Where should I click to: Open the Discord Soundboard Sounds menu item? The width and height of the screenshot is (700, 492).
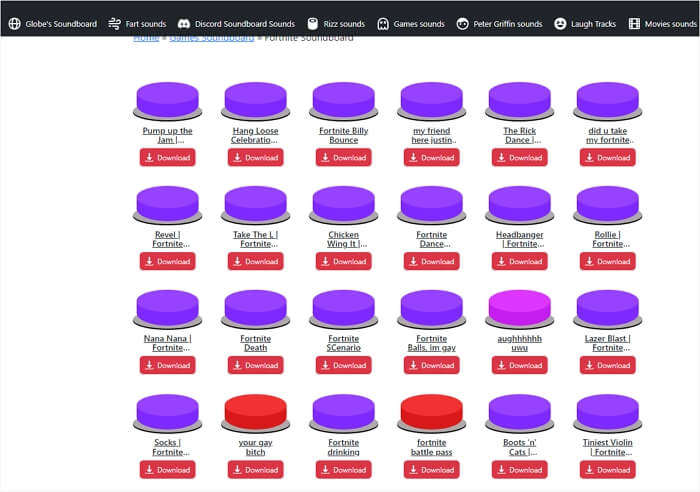coord(245,23)
